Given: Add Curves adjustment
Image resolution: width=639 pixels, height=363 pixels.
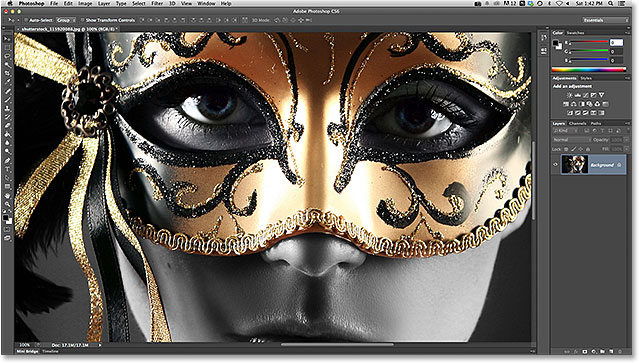Looking at the screenshot, I should click(x=586, y=95).
